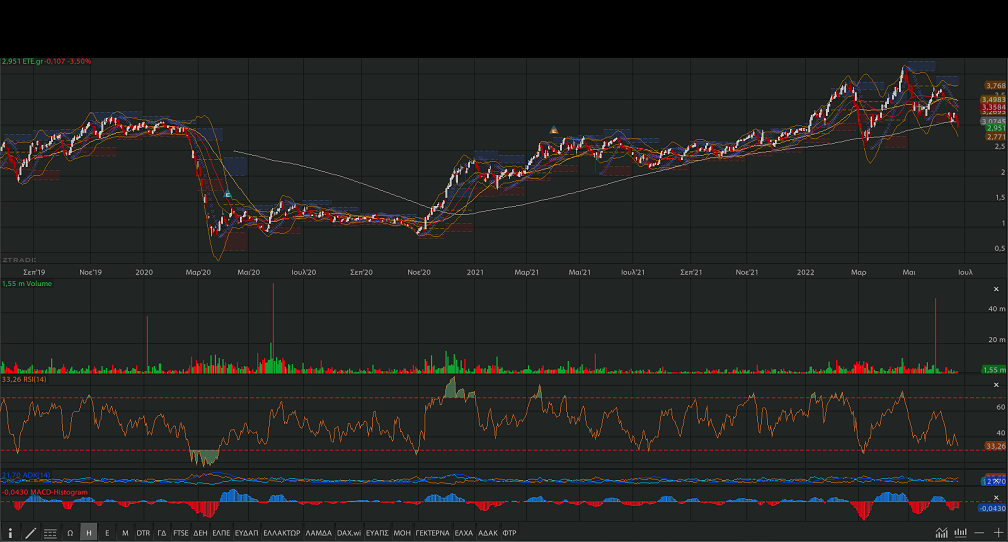1008x542 pixels.
Task: Click the ETE.gr symbol label
Action: coord(33,61)
